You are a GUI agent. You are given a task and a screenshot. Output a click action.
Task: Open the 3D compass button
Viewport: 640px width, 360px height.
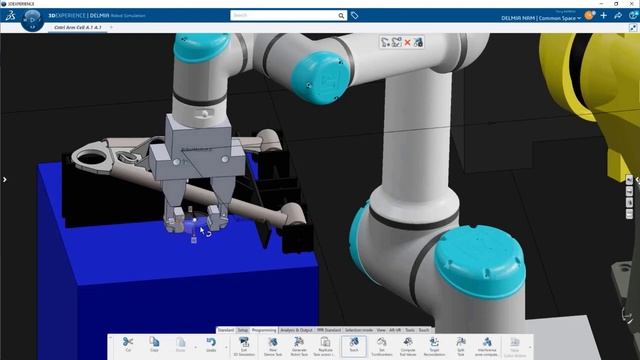[32, 20]
